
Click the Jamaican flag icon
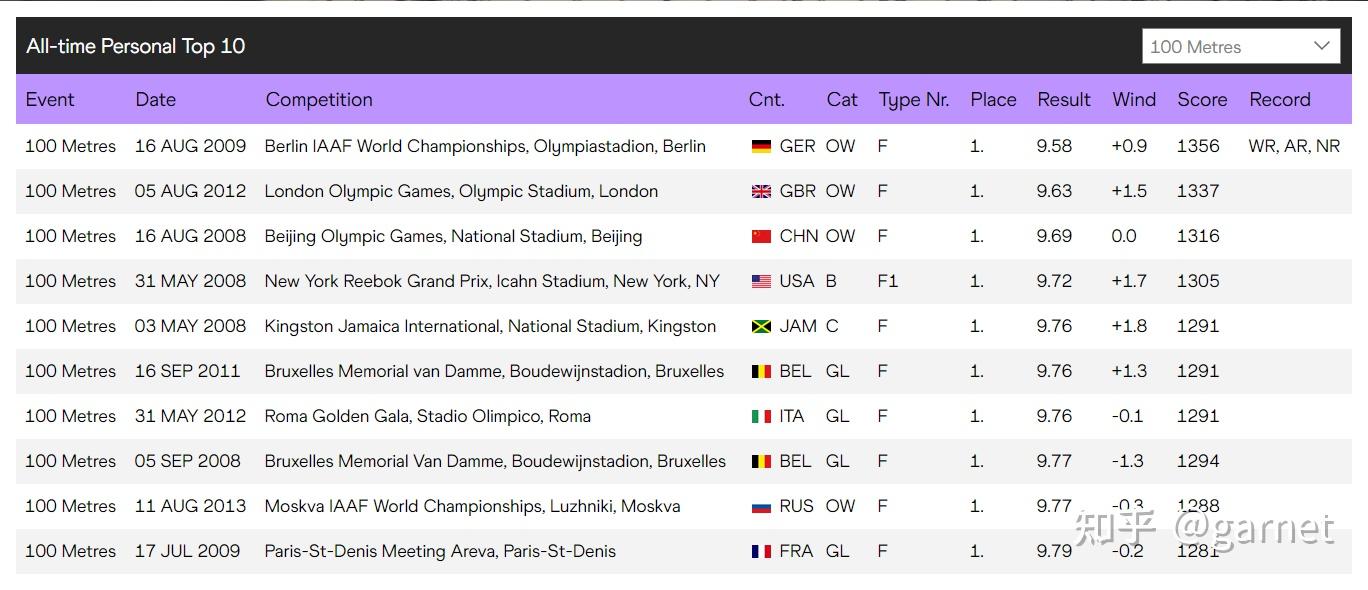[x=761, y=327]
